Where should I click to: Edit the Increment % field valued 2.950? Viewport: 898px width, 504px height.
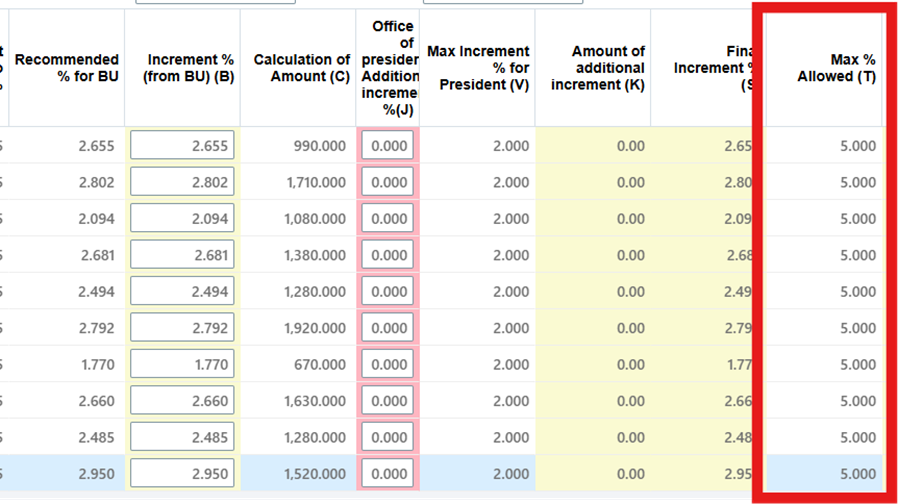(182, 474)
